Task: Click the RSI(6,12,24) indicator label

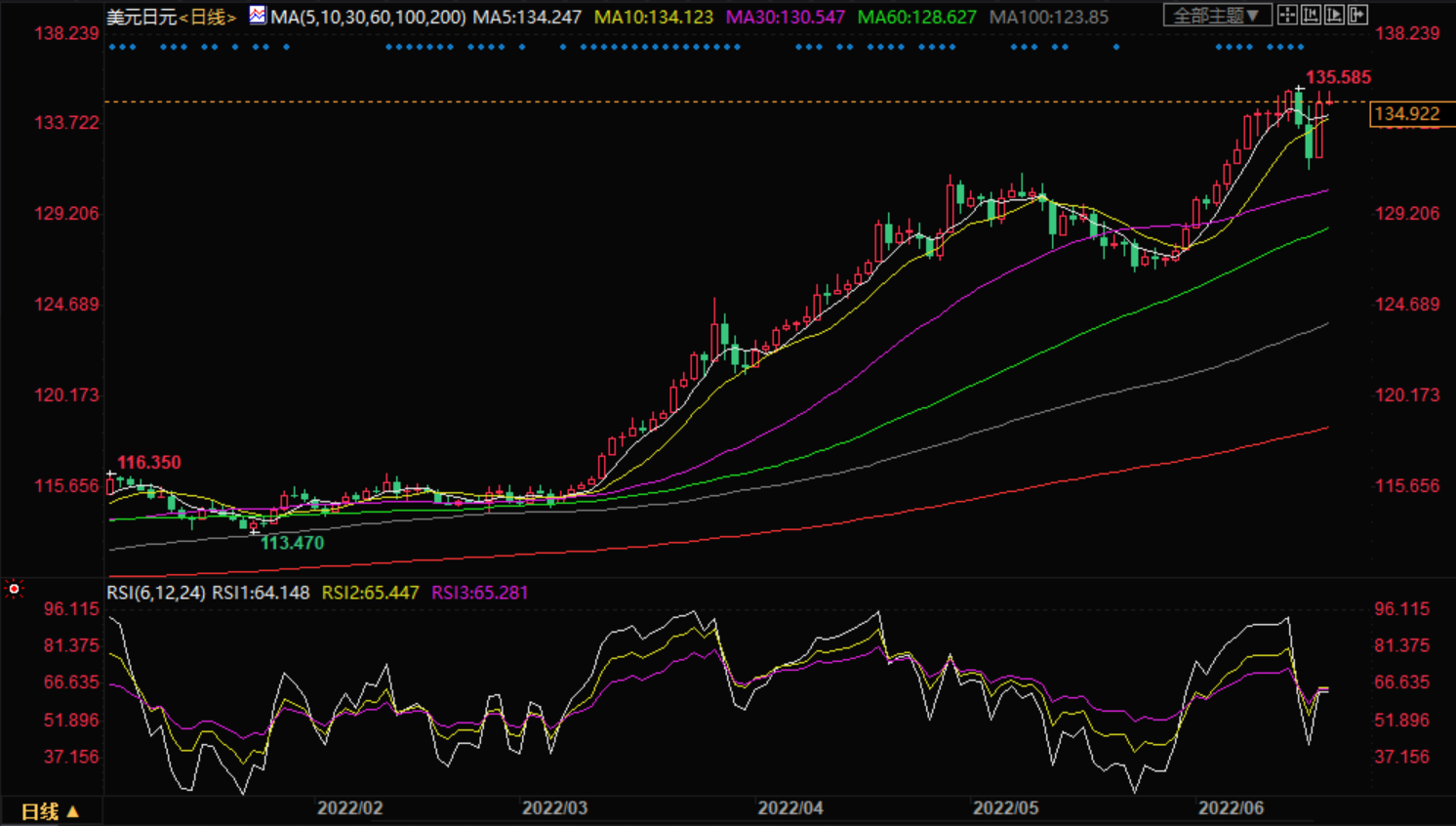Action: [x=156, y=593]
